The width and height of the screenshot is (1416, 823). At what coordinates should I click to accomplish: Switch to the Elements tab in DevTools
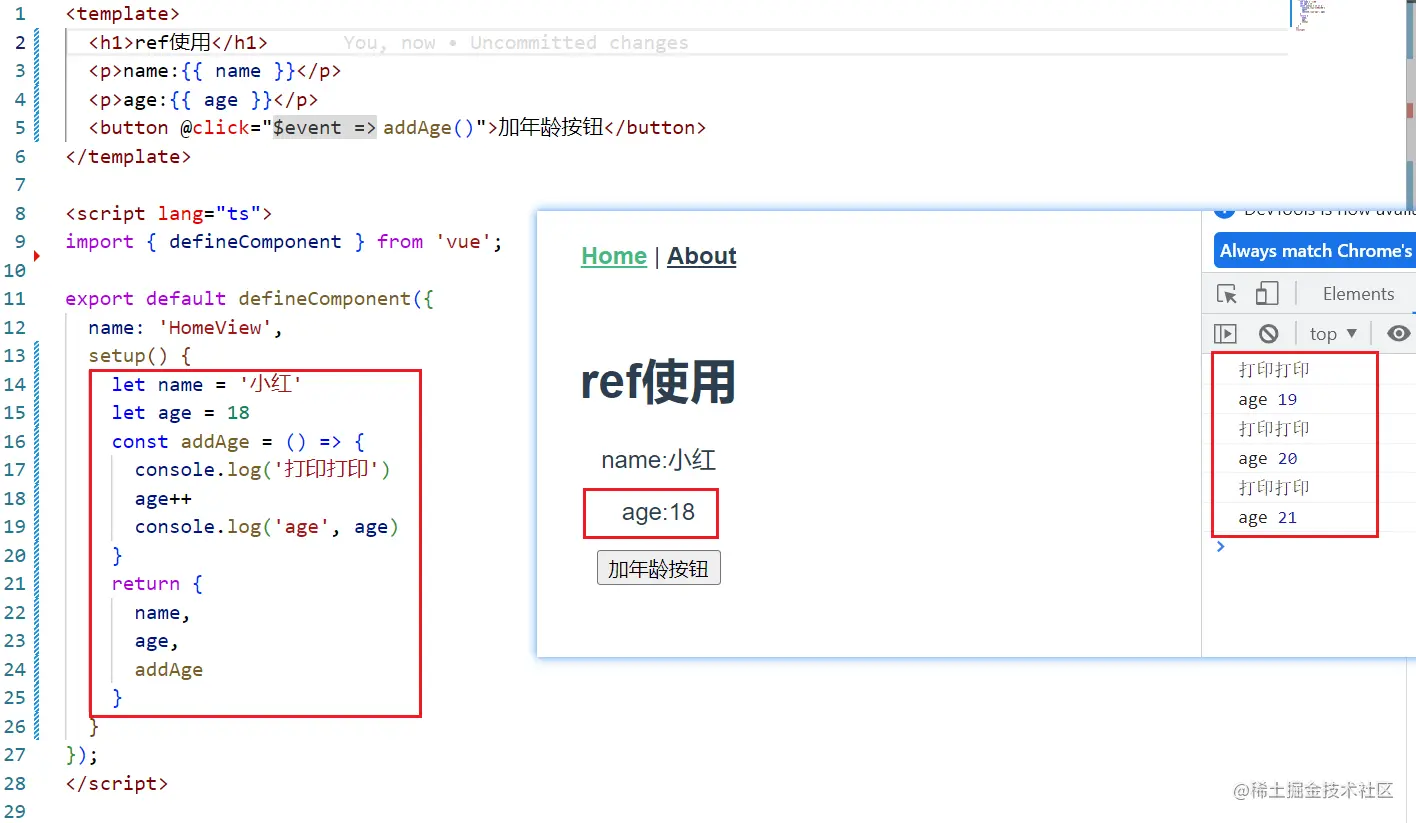1358,294
